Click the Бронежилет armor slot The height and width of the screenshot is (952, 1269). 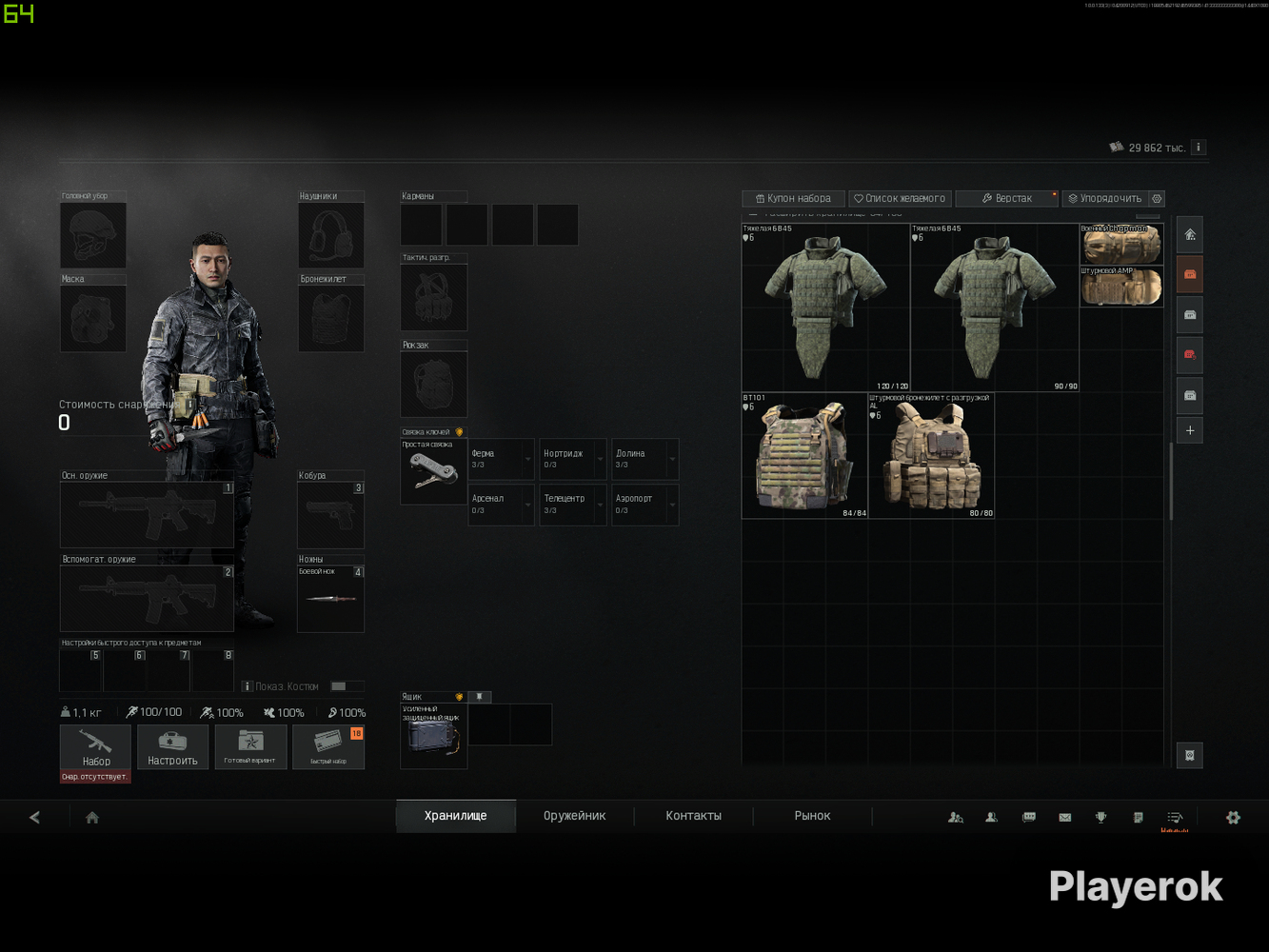point(330,318)
